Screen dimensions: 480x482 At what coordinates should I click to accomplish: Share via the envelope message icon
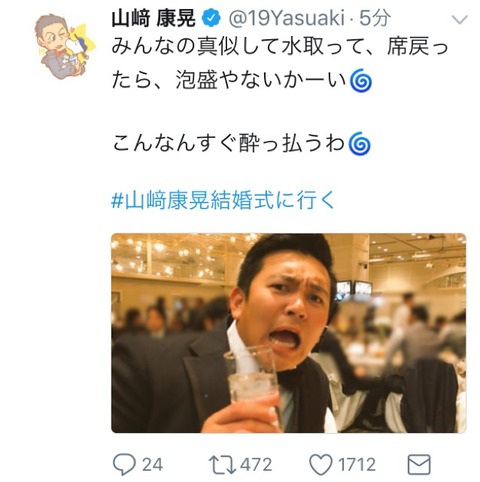point(419,464)
